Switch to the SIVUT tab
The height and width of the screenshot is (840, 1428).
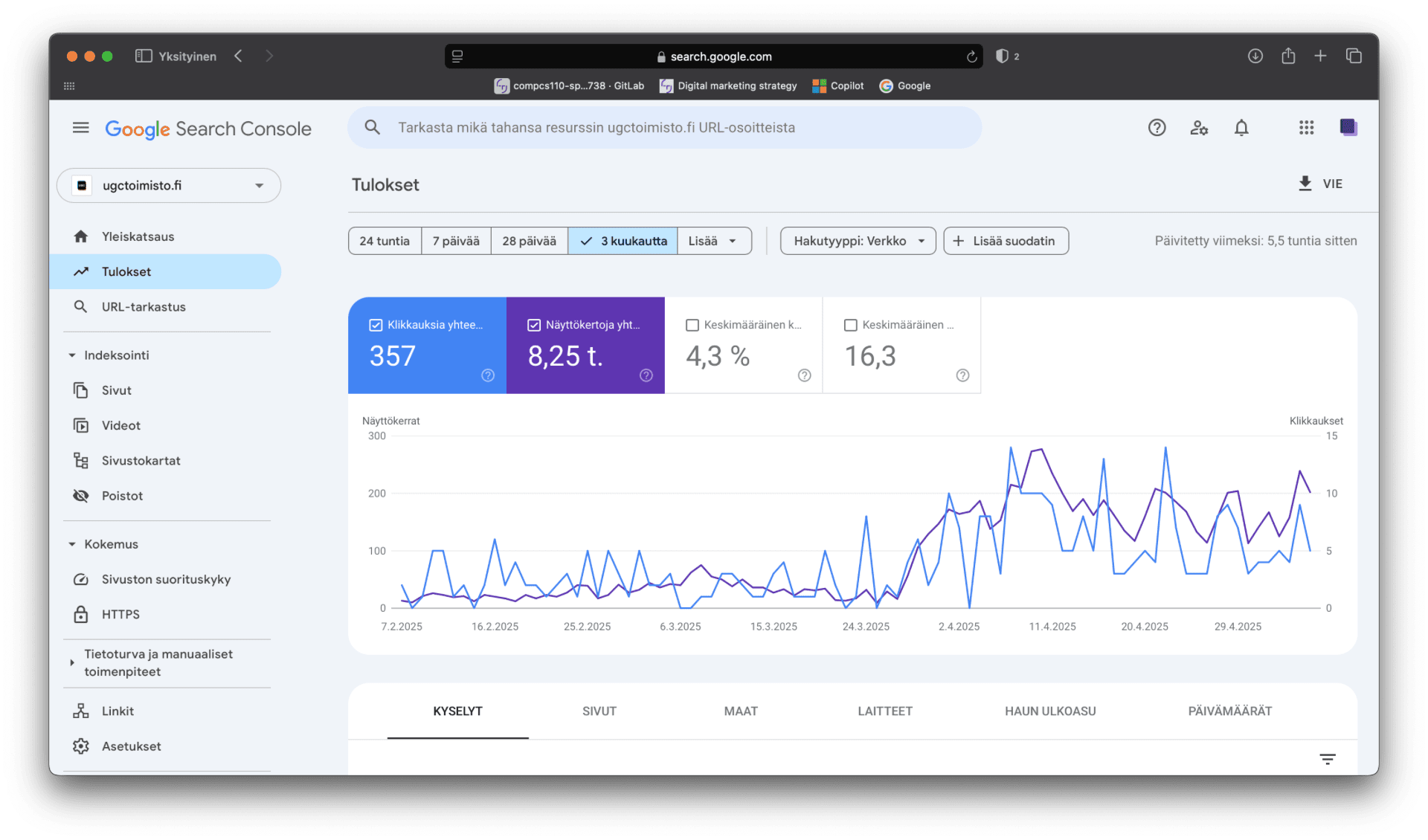click(x=599, y=711)
